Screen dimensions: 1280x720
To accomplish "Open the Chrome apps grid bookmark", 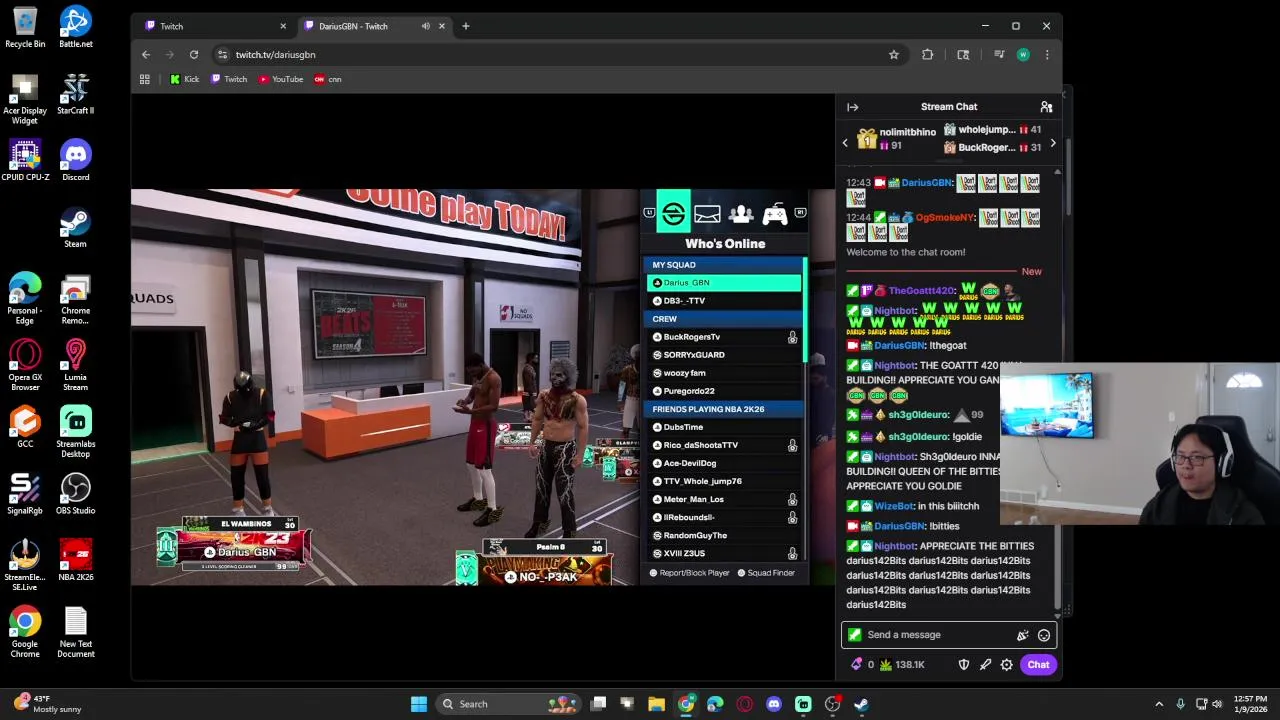I will pyautogui.click(x=145, y=79).
